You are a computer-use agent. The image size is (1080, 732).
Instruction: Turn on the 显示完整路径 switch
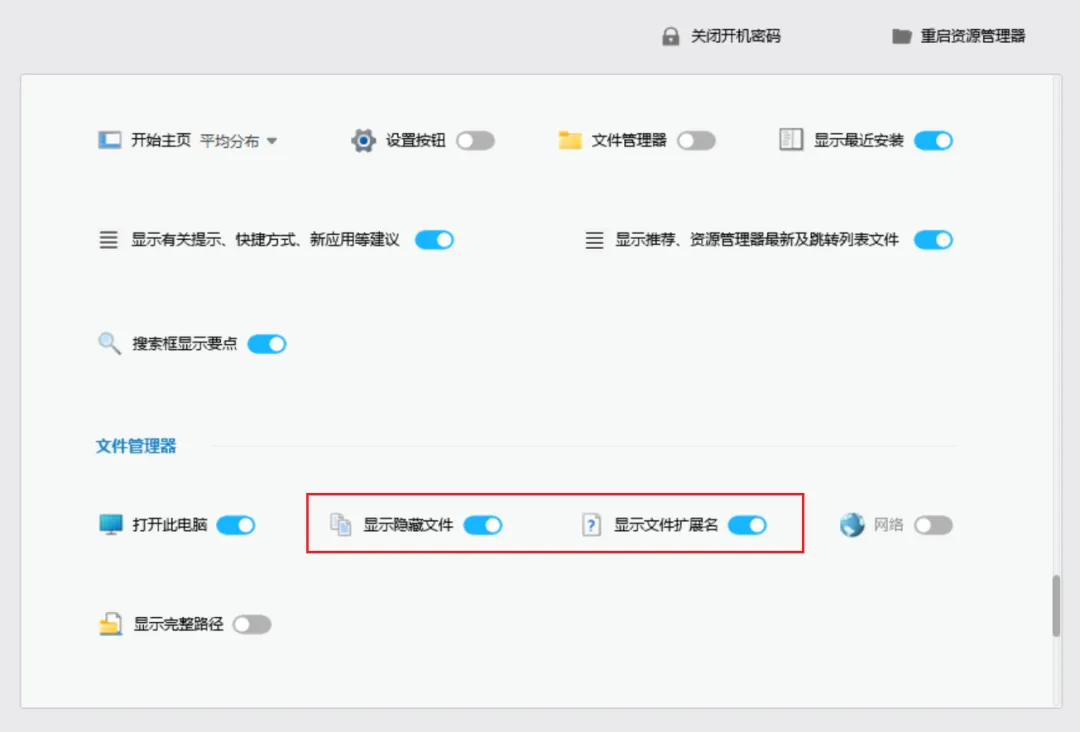(252, 623)
